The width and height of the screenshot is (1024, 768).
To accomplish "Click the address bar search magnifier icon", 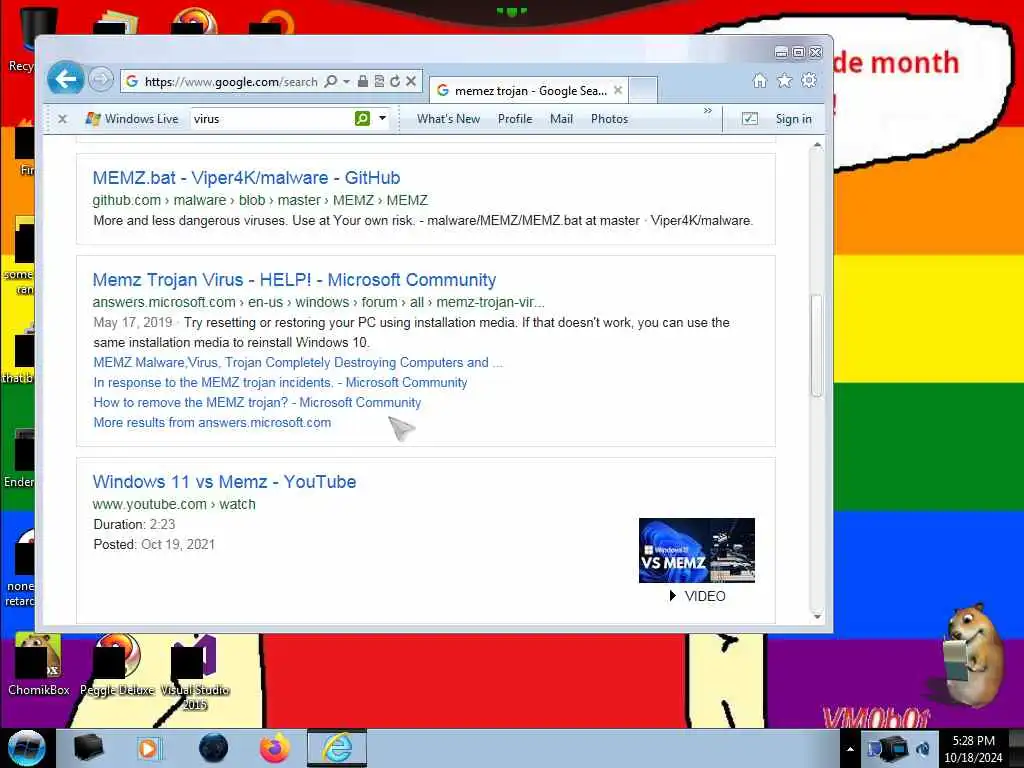I will (x=331, y=81).
